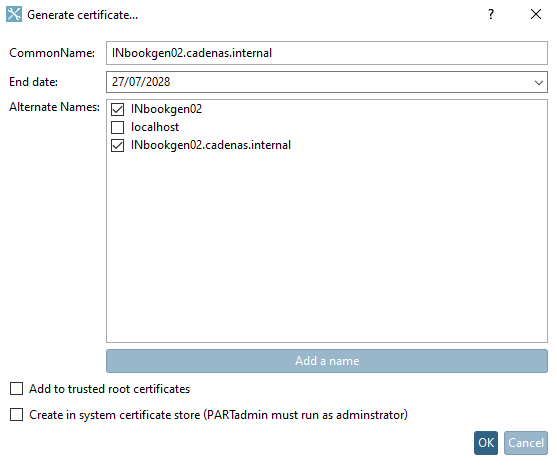Uncheck the INbookgen02 alternate name checkbox
Viewport: 557px width, 465px height.
coord(117,109)
